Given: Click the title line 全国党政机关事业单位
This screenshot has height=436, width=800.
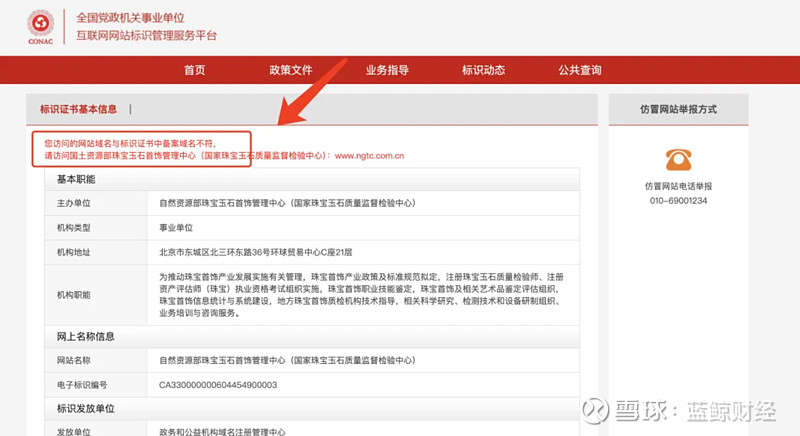Looking at the screenshot, I should coord(130,18).
